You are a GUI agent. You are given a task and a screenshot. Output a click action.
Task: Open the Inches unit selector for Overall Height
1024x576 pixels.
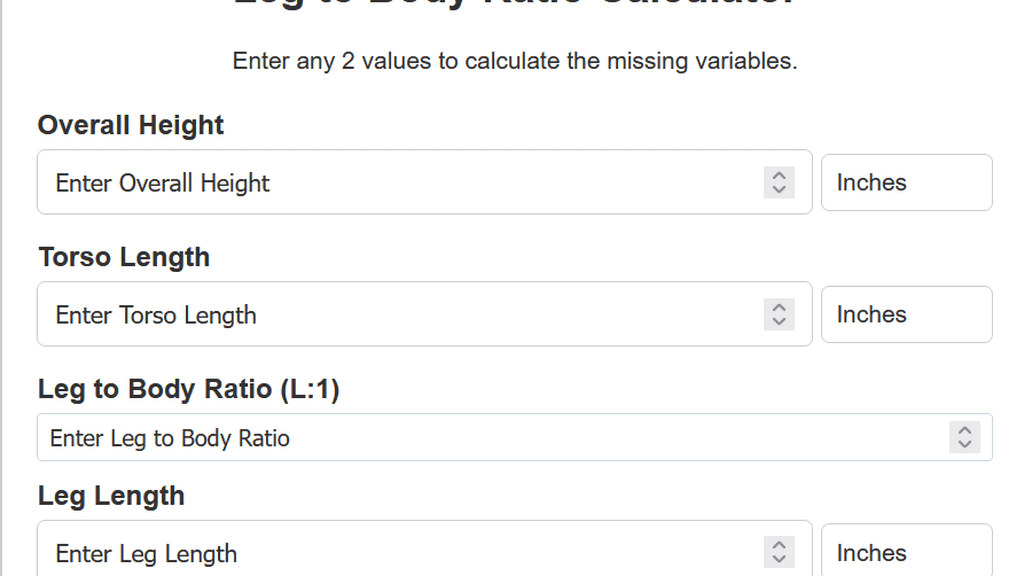click(905, 182)
